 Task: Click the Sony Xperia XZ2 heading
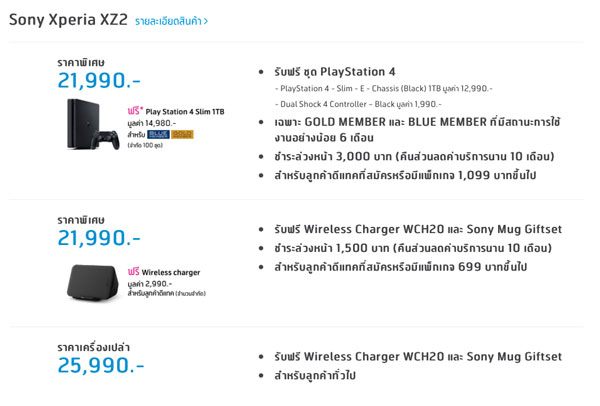[x=68, y=20]
